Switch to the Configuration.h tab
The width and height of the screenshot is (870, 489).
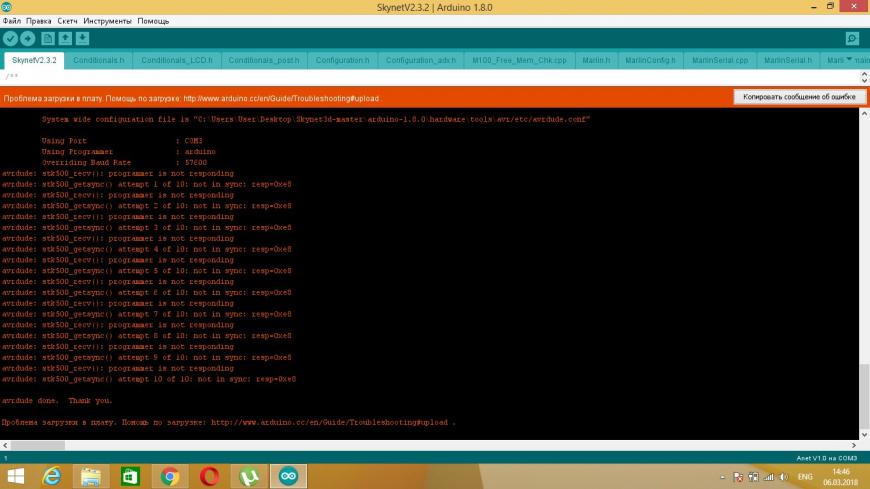342,60
